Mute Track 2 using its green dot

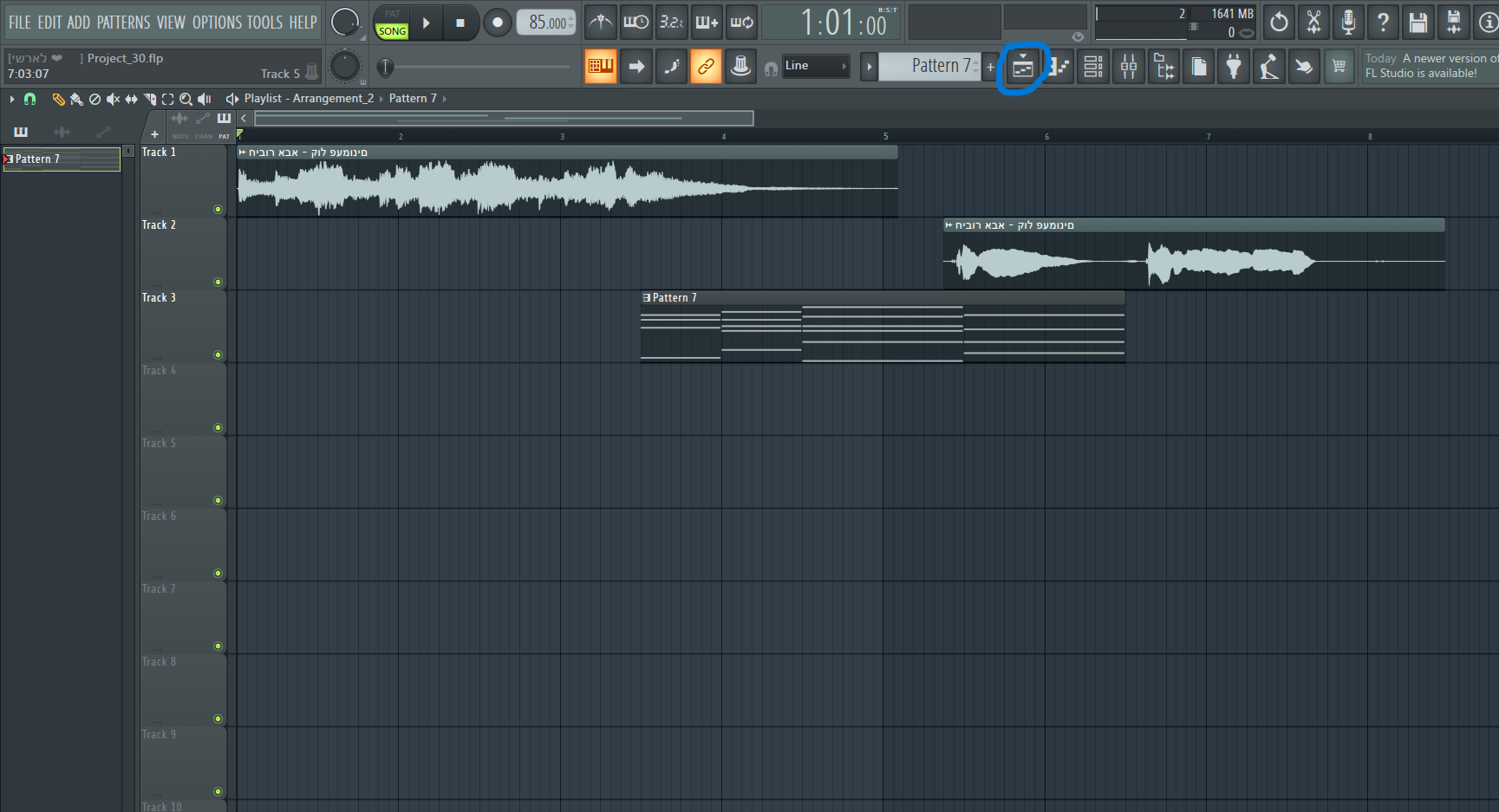tap(218, 282)
